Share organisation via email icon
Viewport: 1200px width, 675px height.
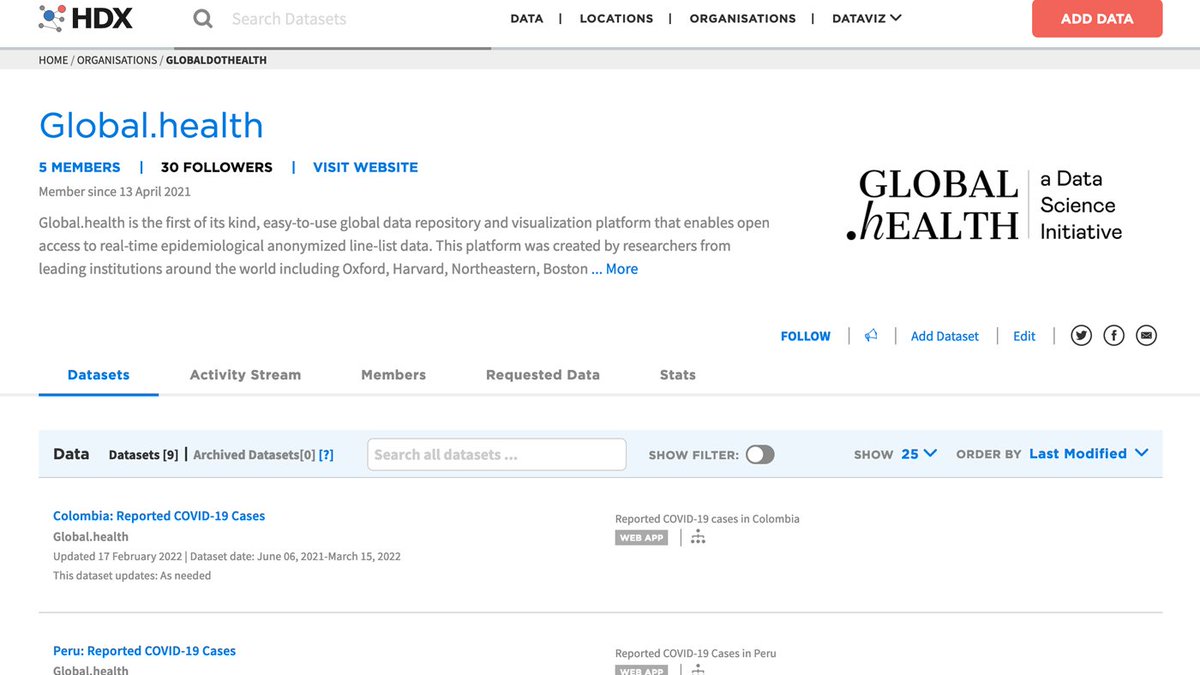click(1147, 336)
